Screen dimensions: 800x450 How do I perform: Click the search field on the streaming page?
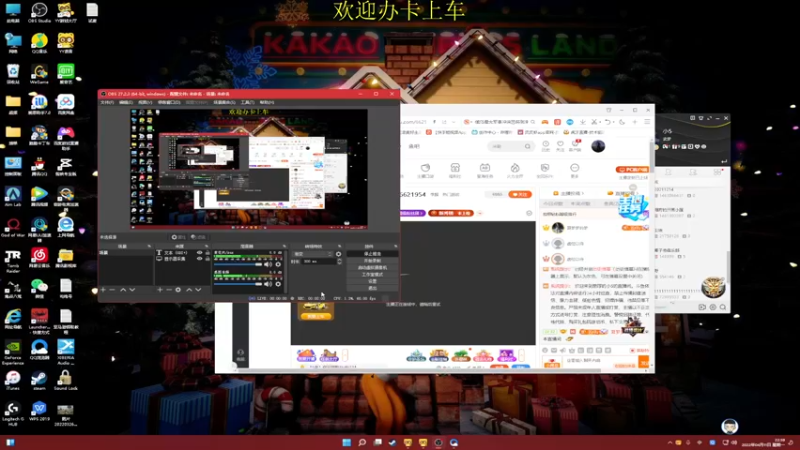tap(509, 146)
